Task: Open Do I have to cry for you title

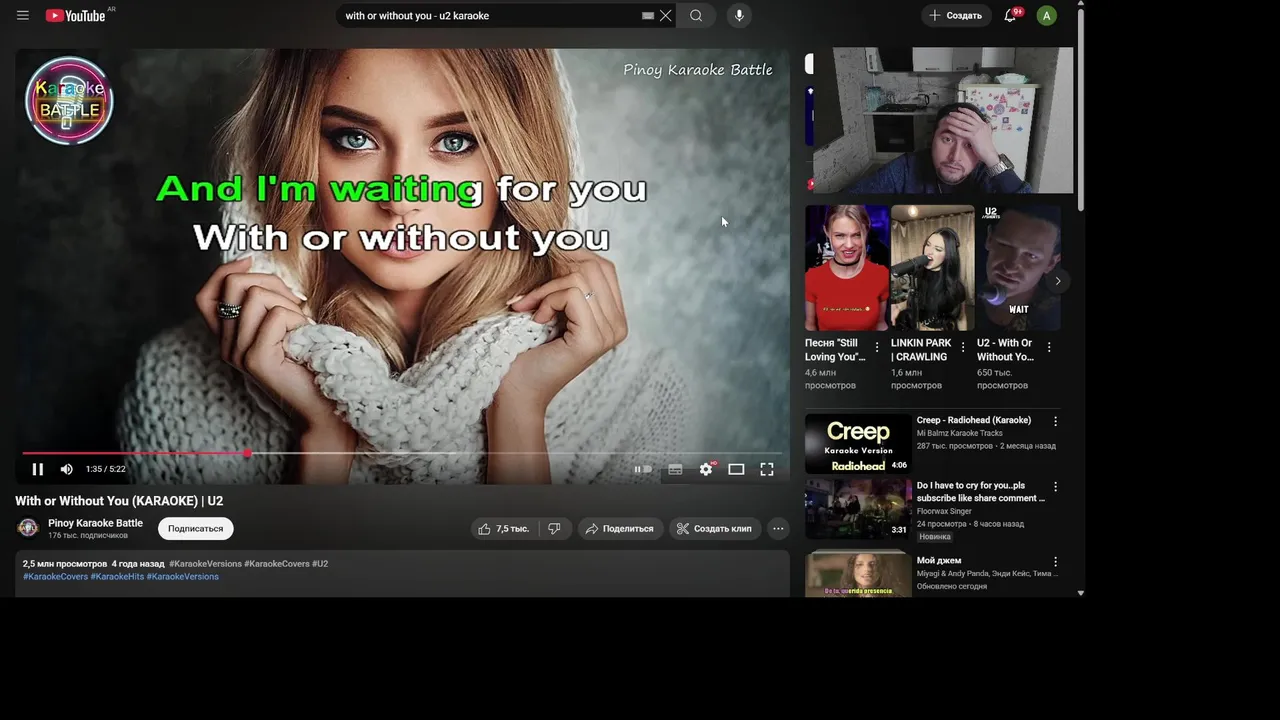Action: (980, 492)
